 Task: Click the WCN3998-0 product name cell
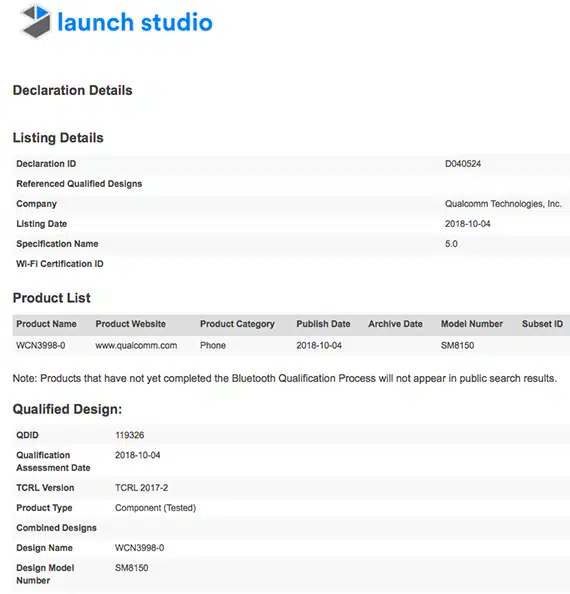tap(41, 345)
